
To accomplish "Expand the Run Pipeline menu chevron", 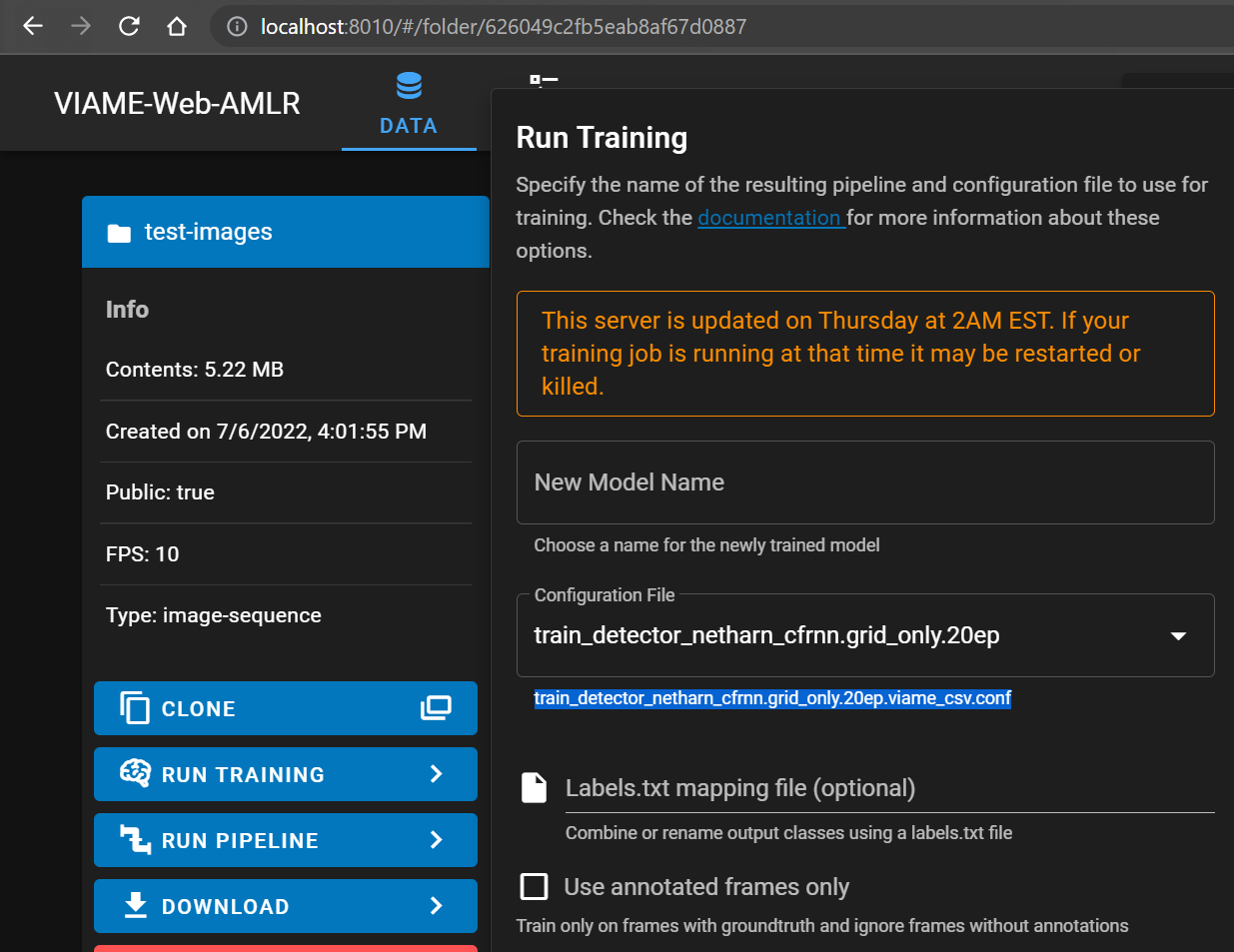I will pyautogui.click(x=436, y=840).
